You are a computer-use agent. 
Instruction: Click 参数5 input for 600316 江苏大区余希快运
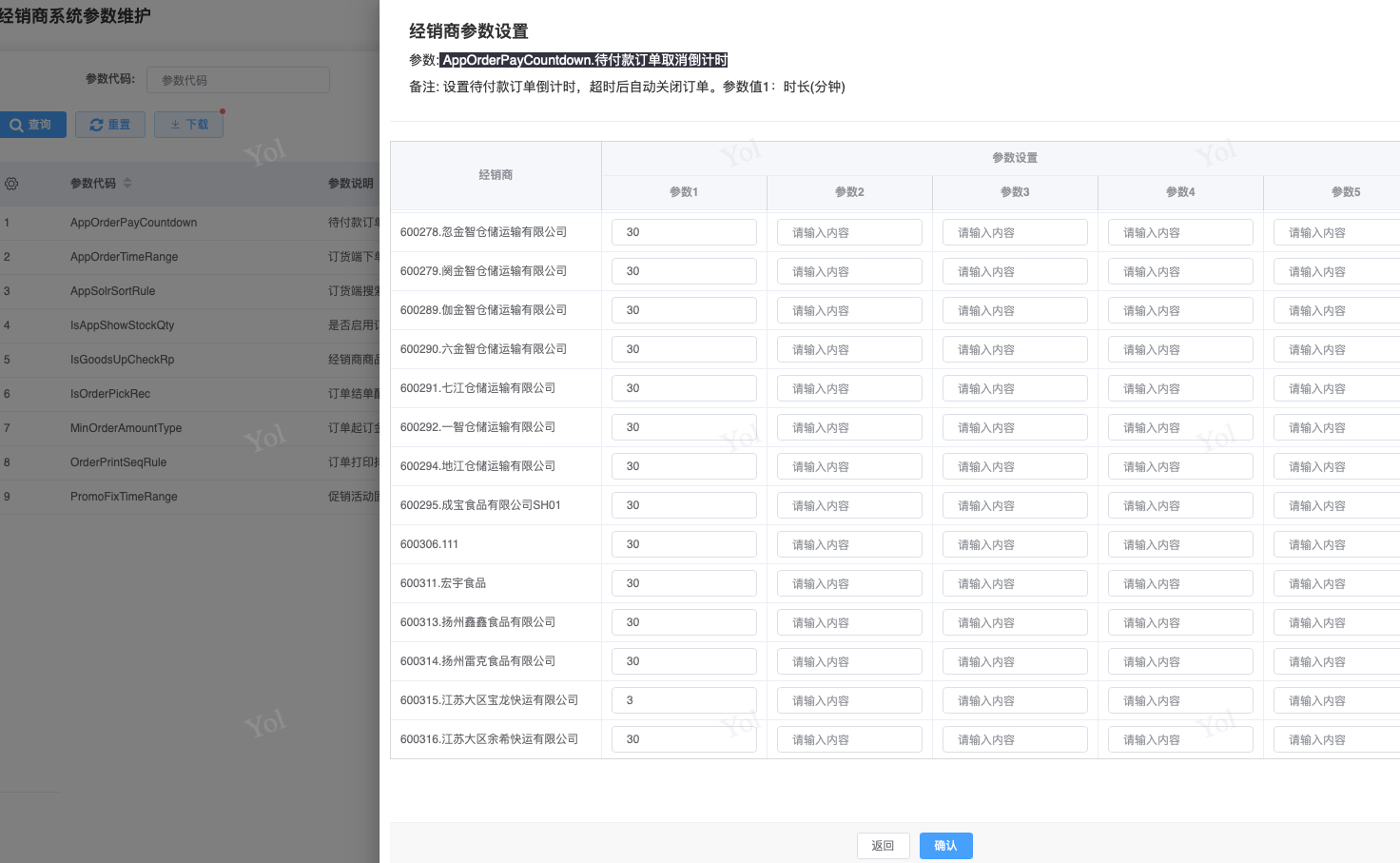(1335, 739)
